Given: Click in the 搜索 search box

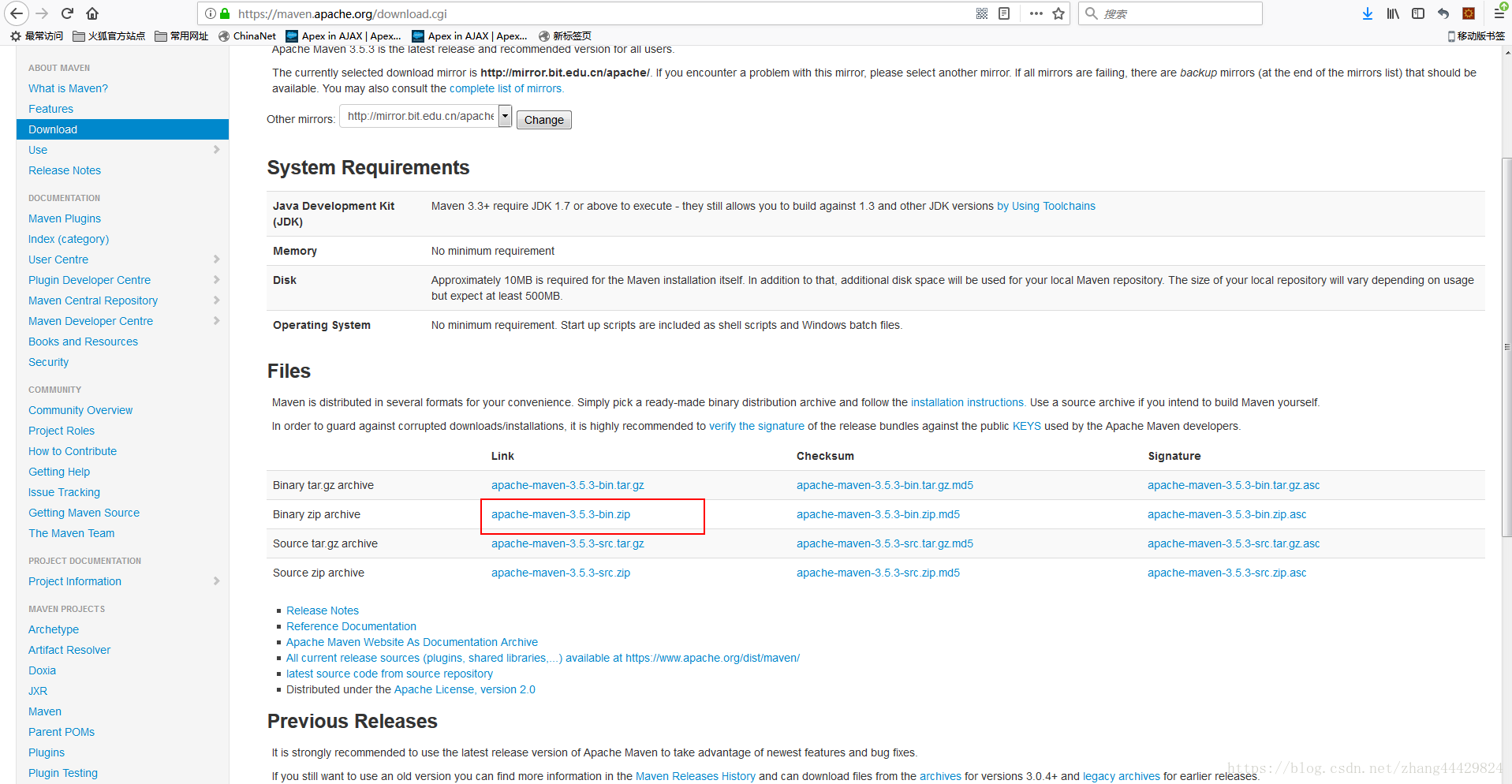Looking at the screenshot, I should (x=1170, y=13).
